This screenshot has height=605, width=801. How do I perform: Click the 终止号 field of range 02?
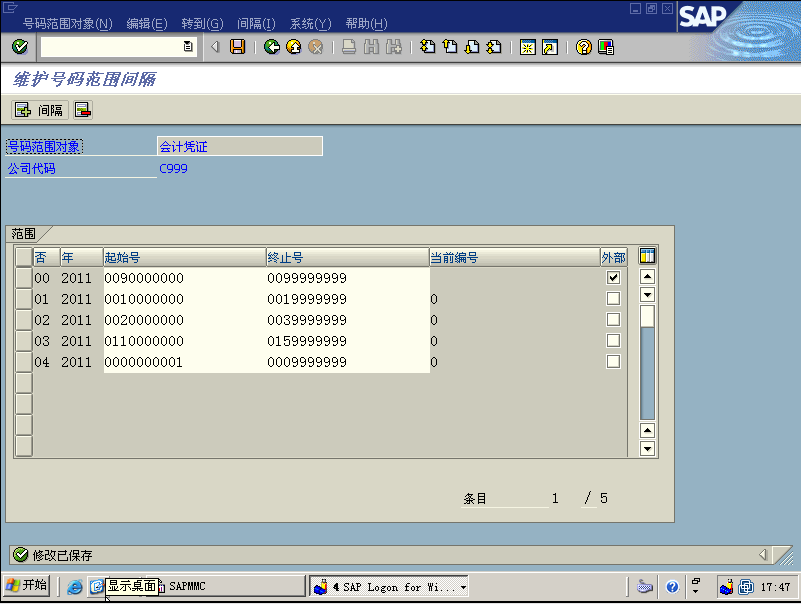coord(346,320)
